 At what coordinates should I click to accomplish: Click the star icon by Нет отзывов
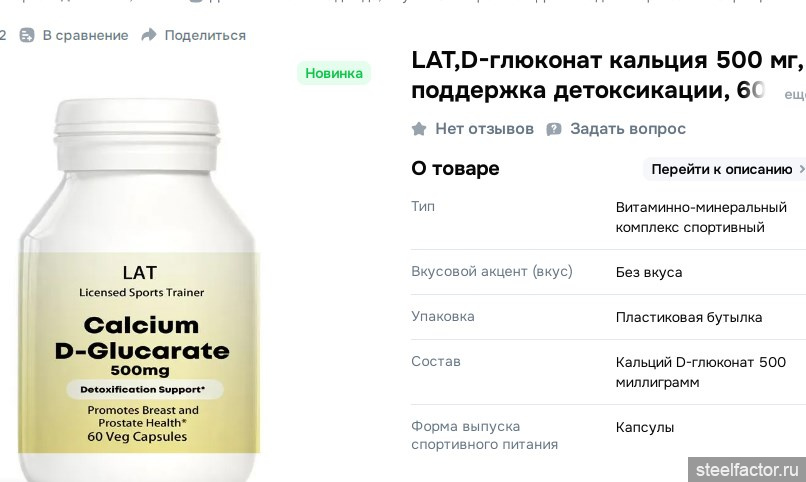click(x=419, y=129)
